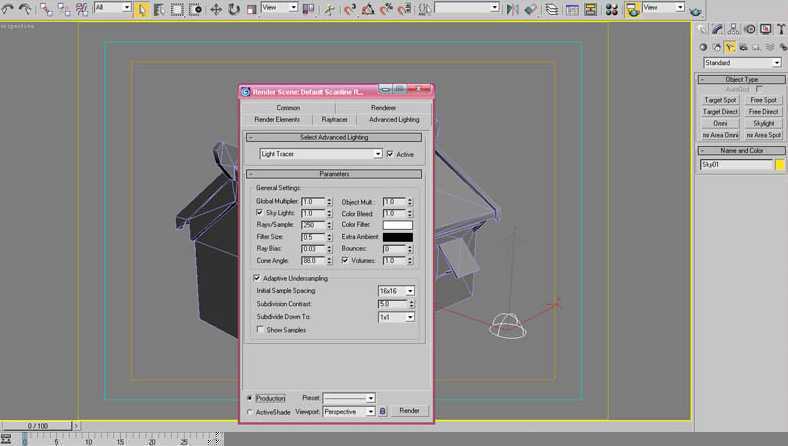Activate the Select and Rotate tool
This screenshot has width=788, height=446.
pyautogui.click(x=234, y=9)
